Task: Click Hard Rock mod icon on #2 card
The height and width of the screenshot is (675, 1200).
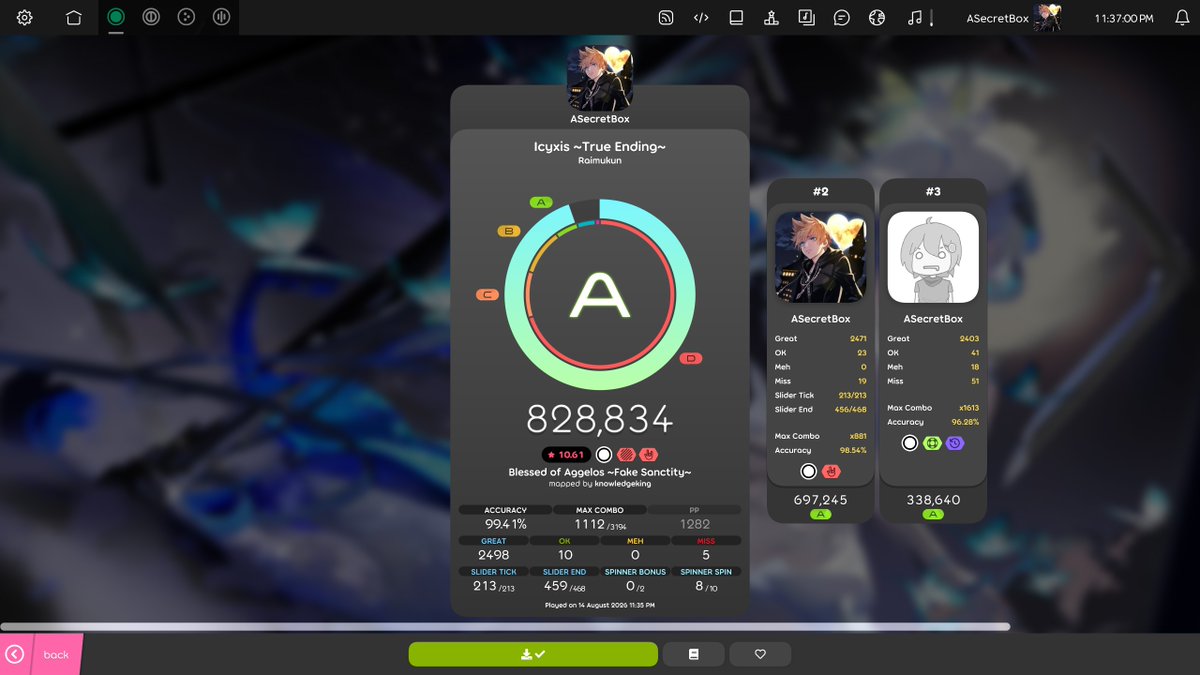Action: (x=831, y=471)
